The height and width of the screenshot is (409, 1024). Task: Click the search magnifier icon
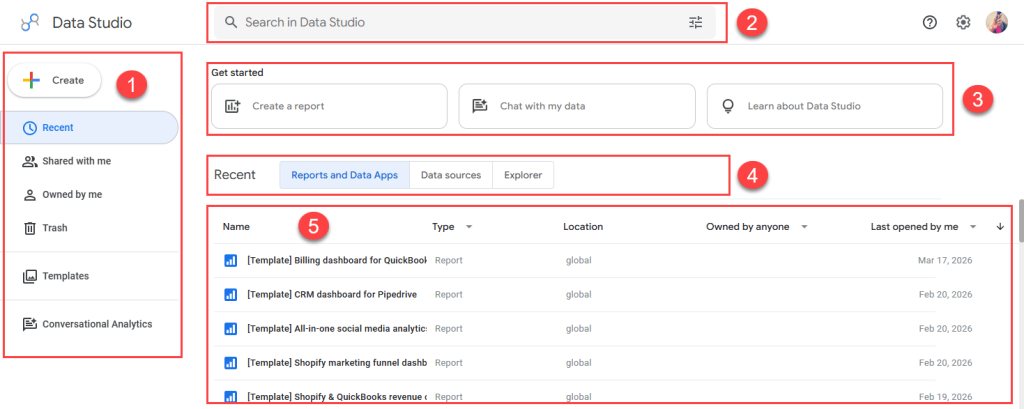(231, 22)
